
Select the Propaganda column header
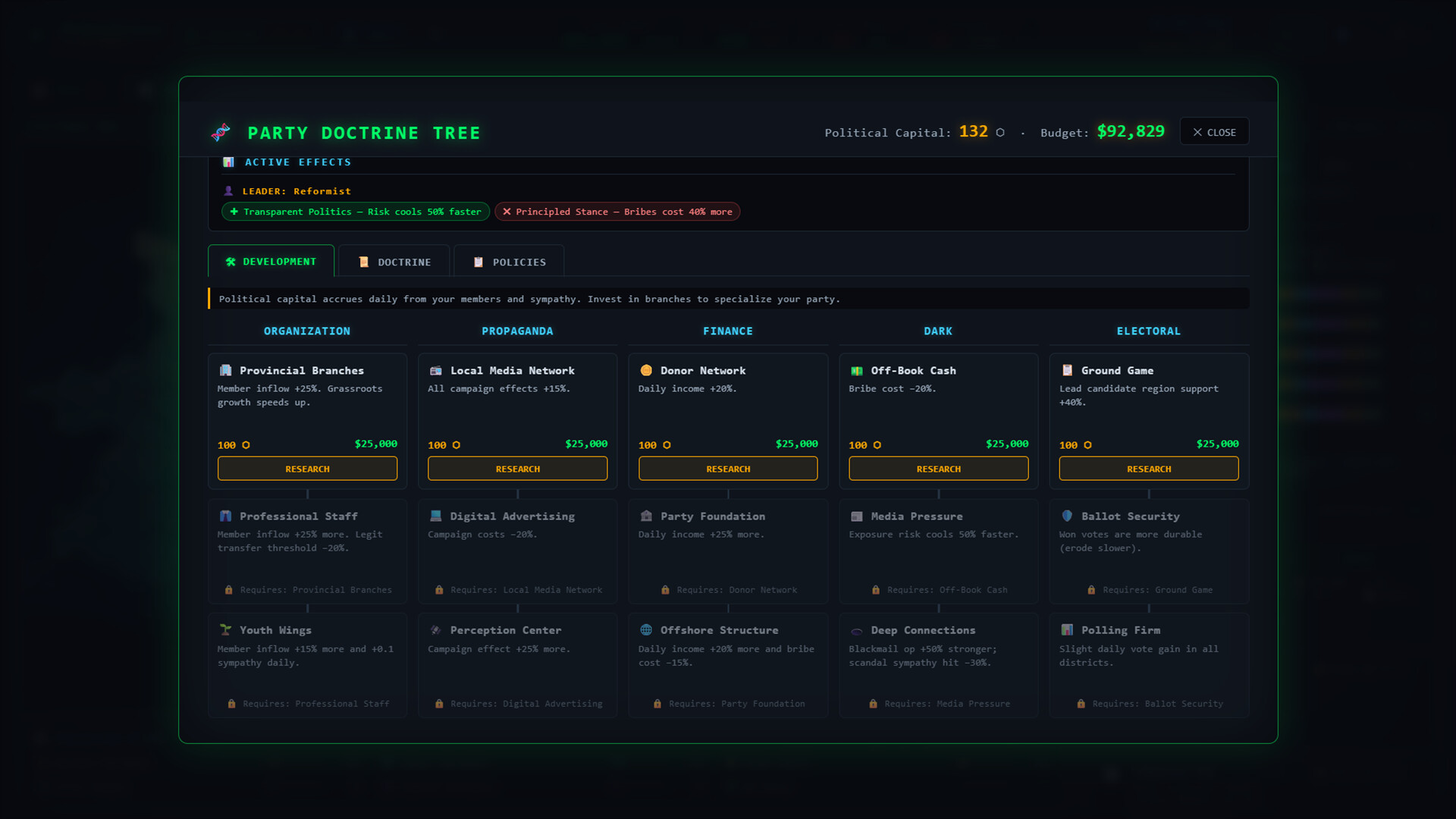518,331
